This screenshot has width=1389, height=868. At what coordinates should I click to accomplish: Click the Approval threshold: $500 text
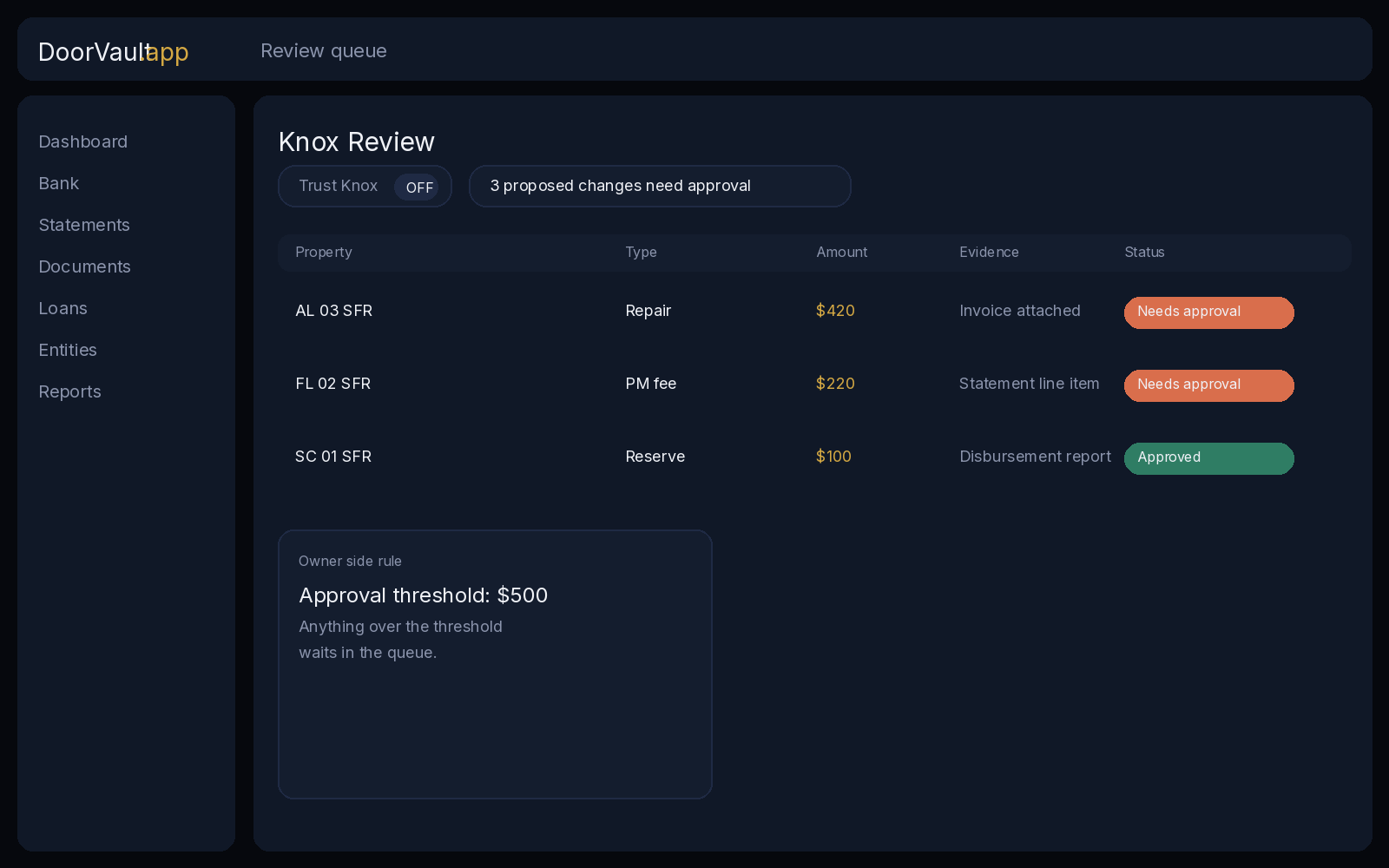click(424, 595)
